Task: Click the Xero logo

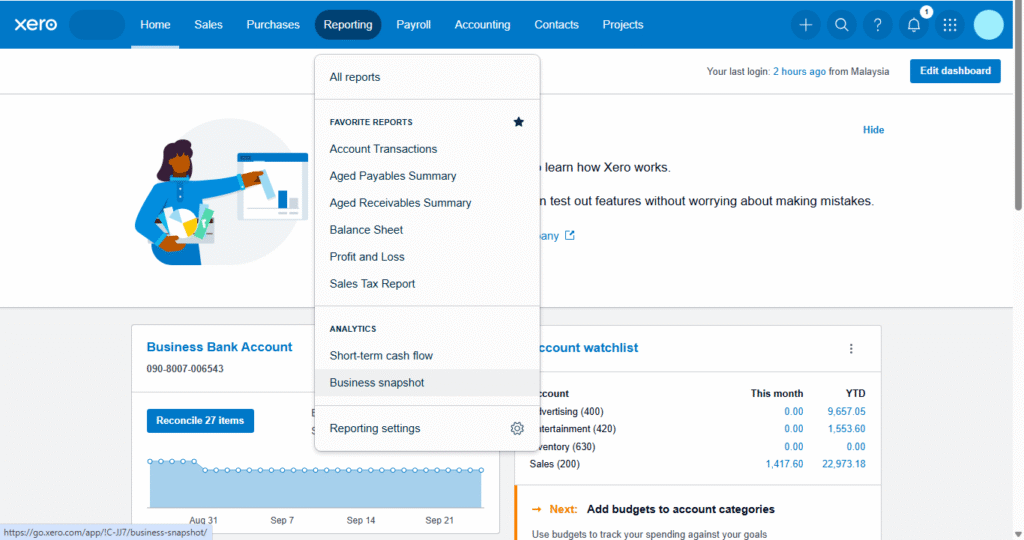Action: (33, 24)
